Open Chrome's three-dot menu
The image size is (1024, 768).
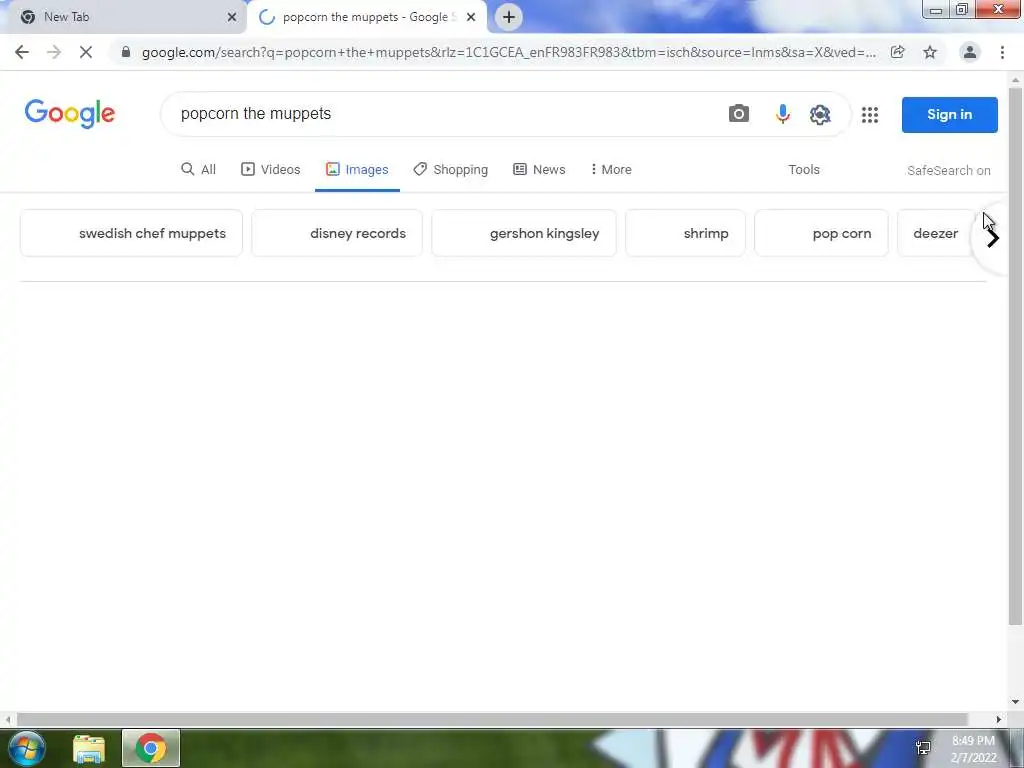tap(1002, 52)
